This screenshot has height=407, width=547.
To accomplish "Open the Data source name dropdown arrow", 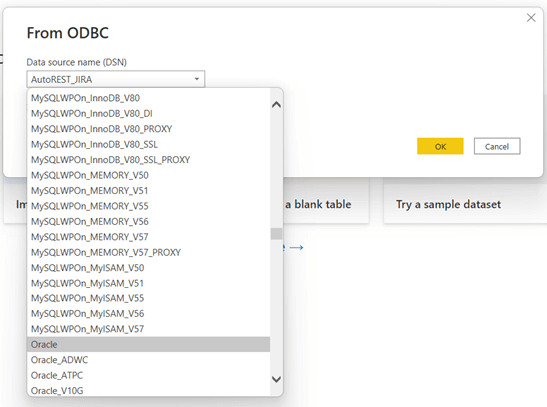I will pyautogui.click(x=197, y=79).
